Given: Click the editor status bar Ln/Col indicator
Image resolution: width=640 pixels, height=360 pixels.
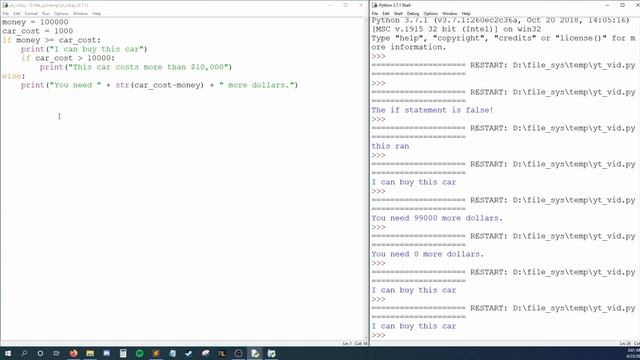Looking at the screenshot, I should 354,344.
